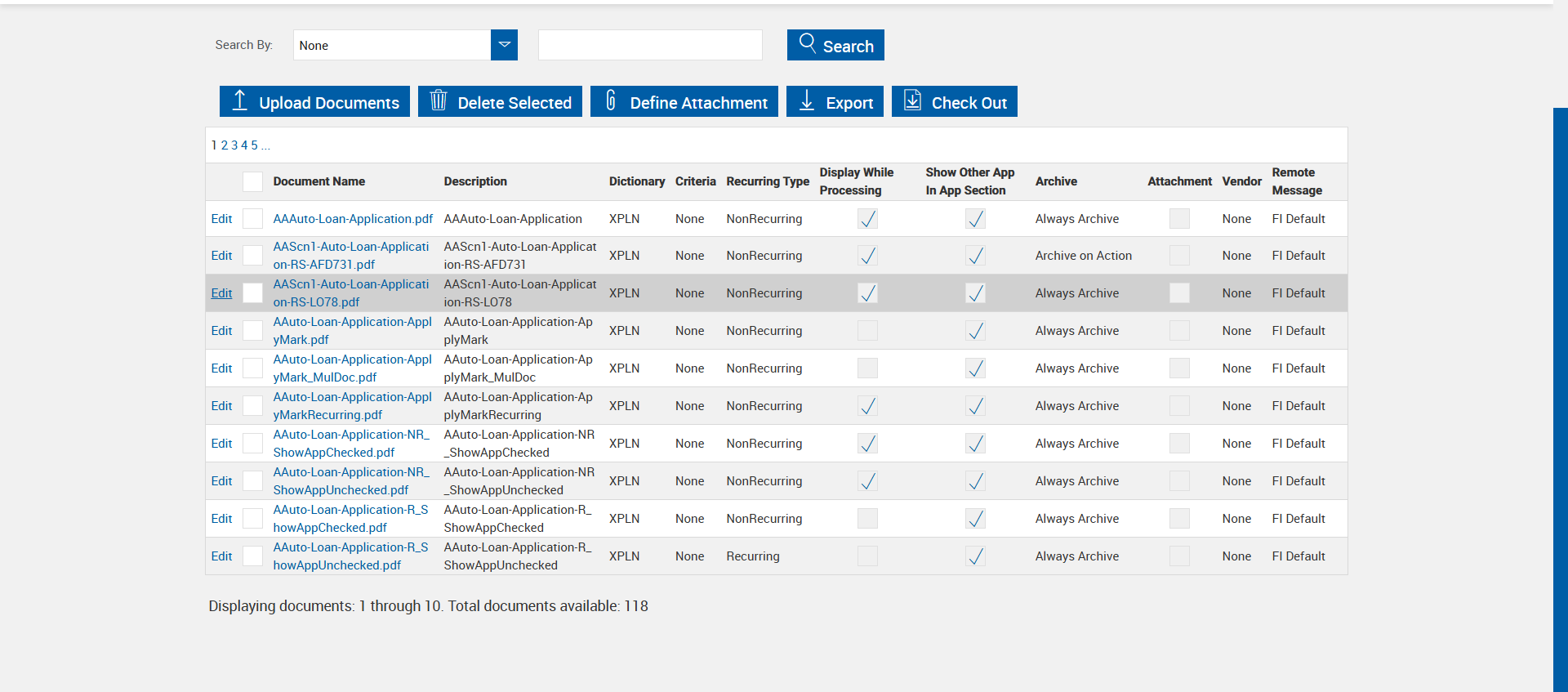
Task: Click the trash can Delete Selected icon
Action: pos(439,100)
